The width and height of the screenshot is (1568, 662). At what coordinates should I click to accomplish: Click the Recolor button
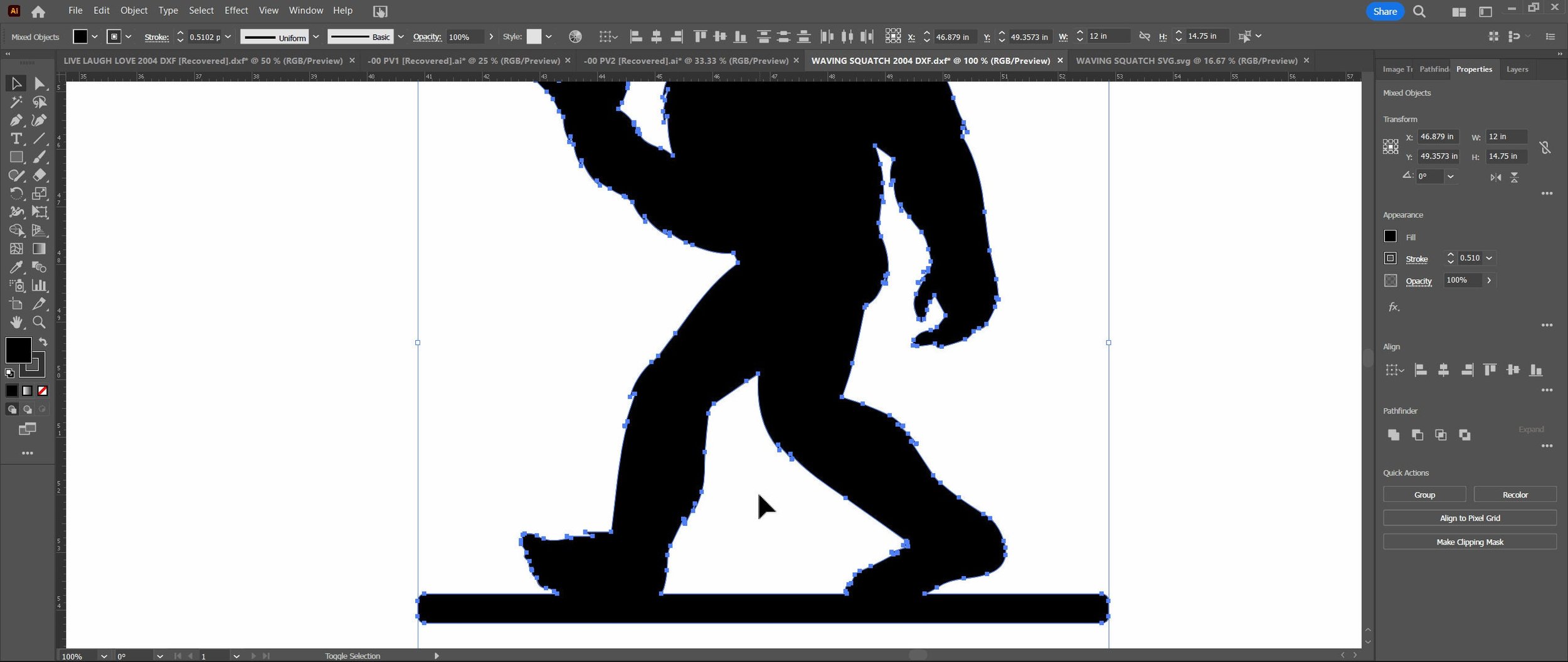point(1515,495)
